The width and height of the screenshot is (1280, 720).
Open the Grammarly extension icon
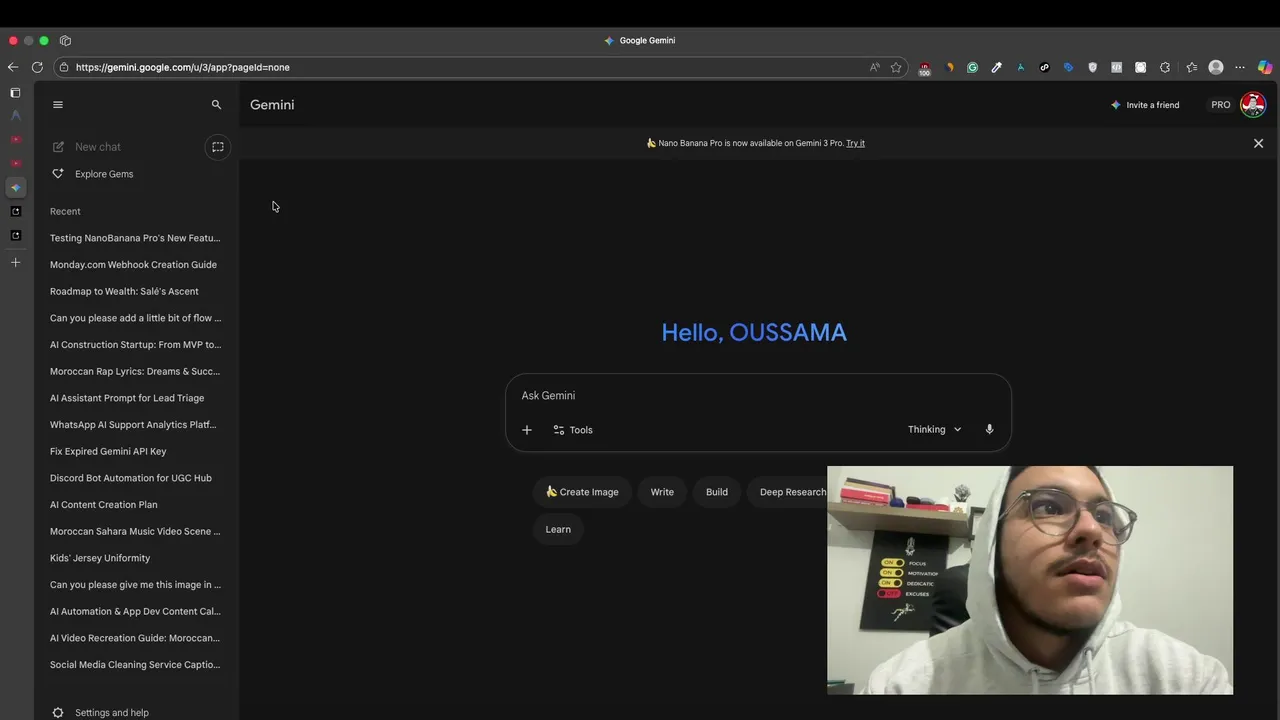pos(972,67)
